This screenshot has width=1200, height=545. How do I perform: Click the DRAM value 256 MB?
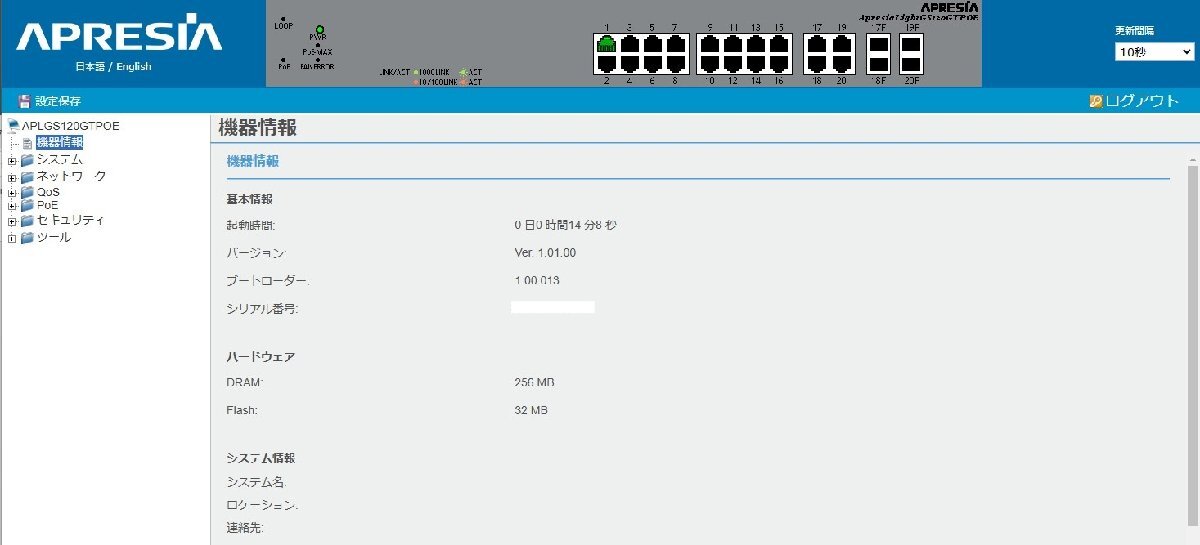534,383
